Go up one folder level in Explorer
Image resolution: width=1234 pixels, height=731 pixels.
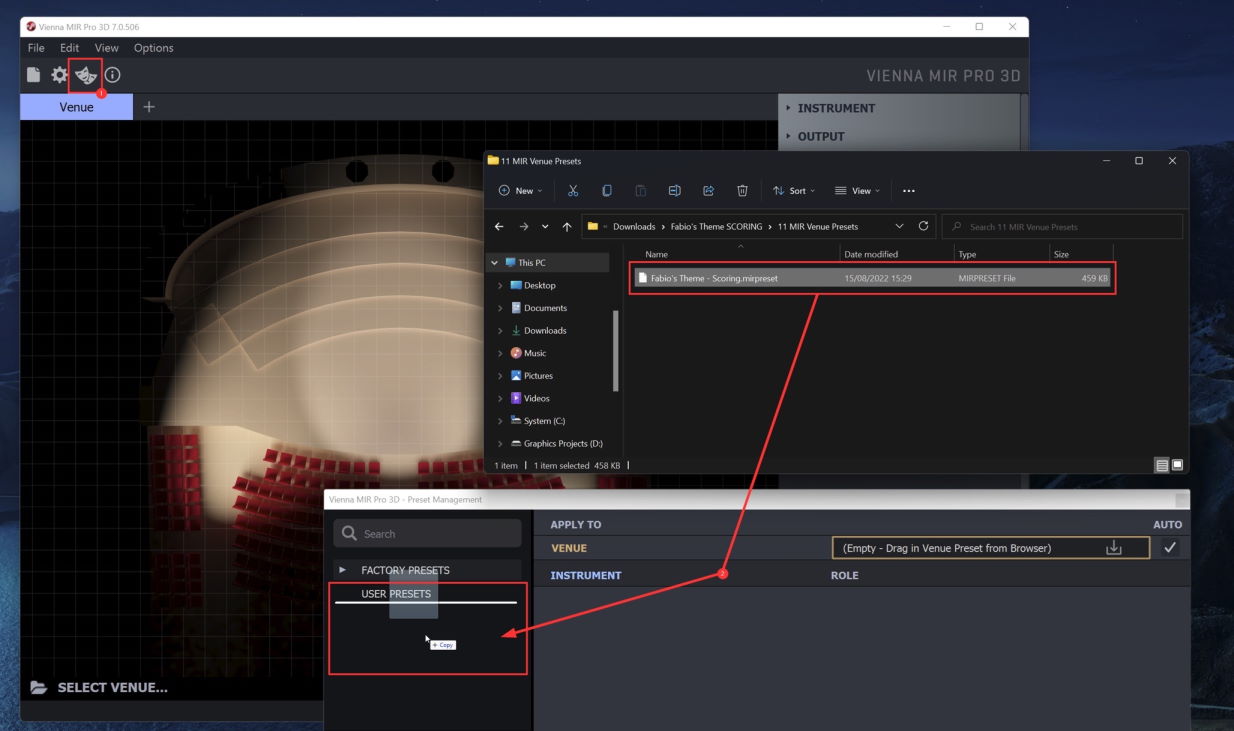(x=567, y=227)
